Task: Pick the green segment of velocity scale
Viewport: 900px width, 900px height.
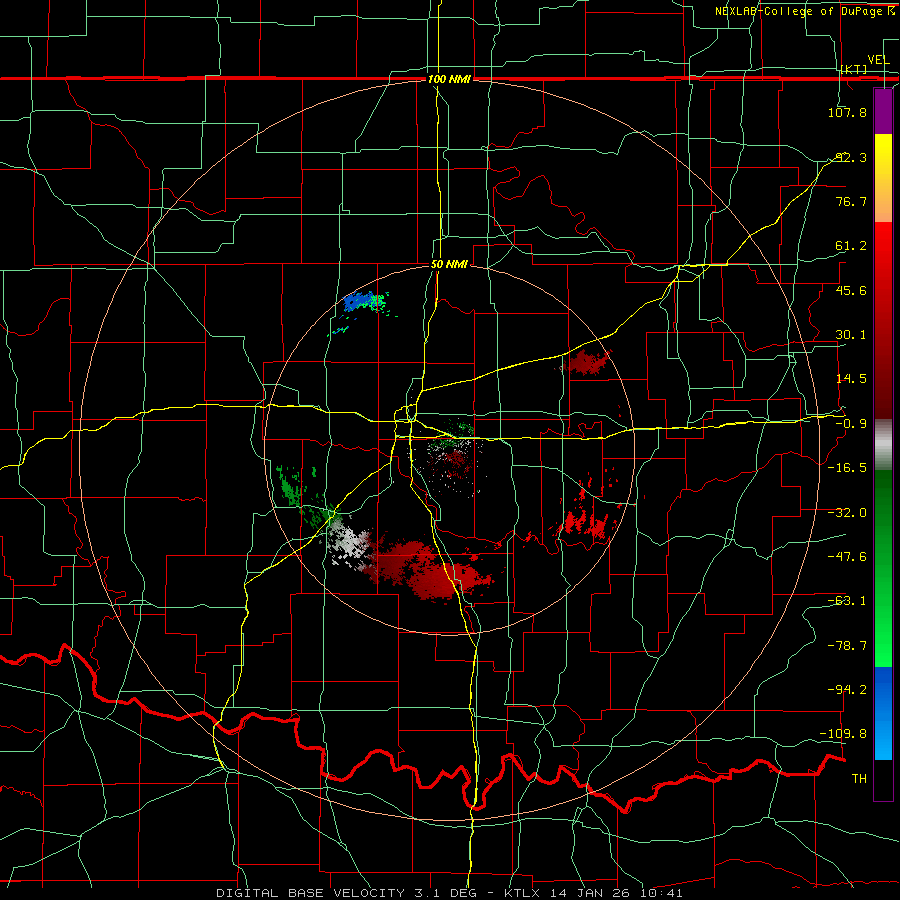Action: pyautogui.click(x=883, y=568)
